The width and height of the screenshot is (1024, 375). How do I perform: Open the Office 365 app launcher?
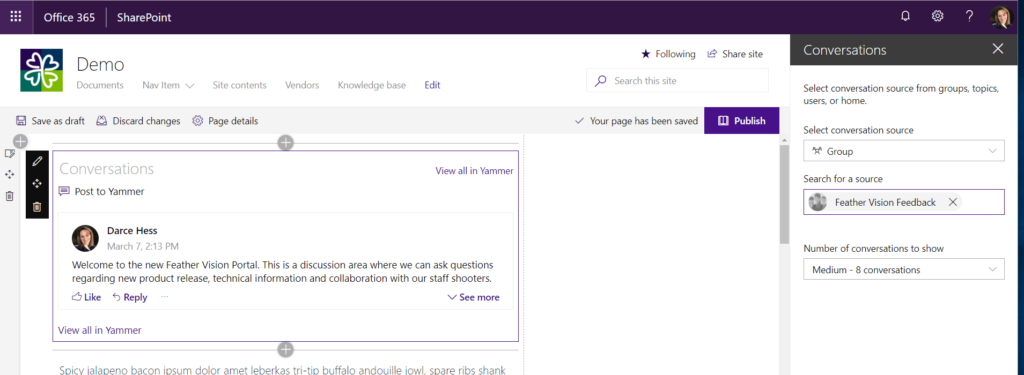click(x=16, y=17)
